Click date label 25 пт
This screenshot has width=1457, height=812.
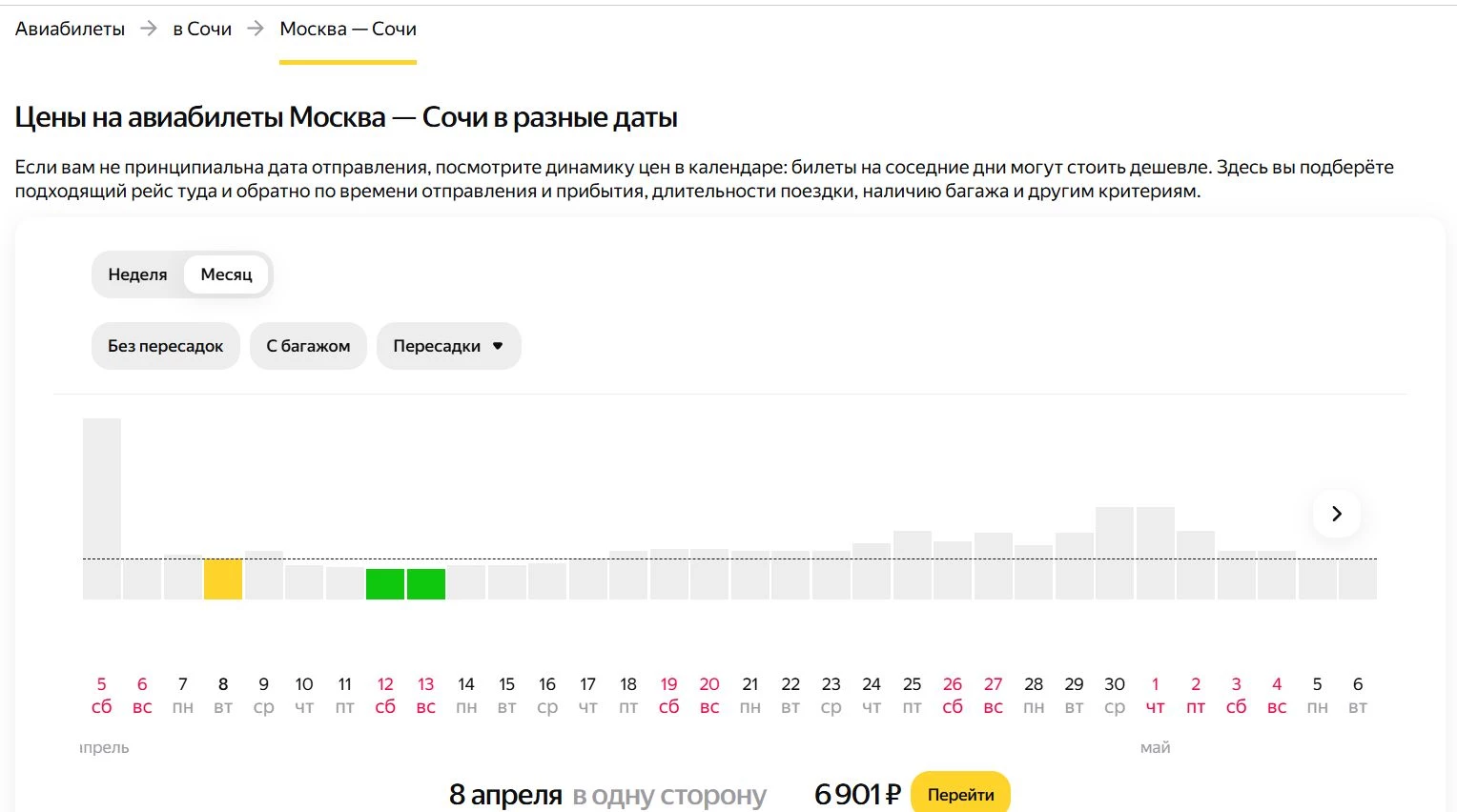point(913,696)
